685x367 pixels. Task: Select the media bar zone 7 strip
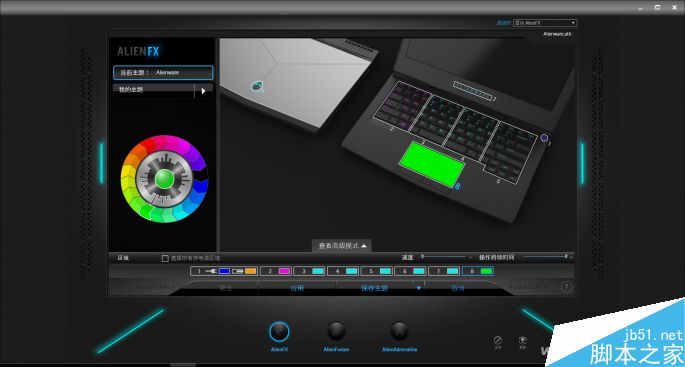pyautogui.click(x=472, y=90)
